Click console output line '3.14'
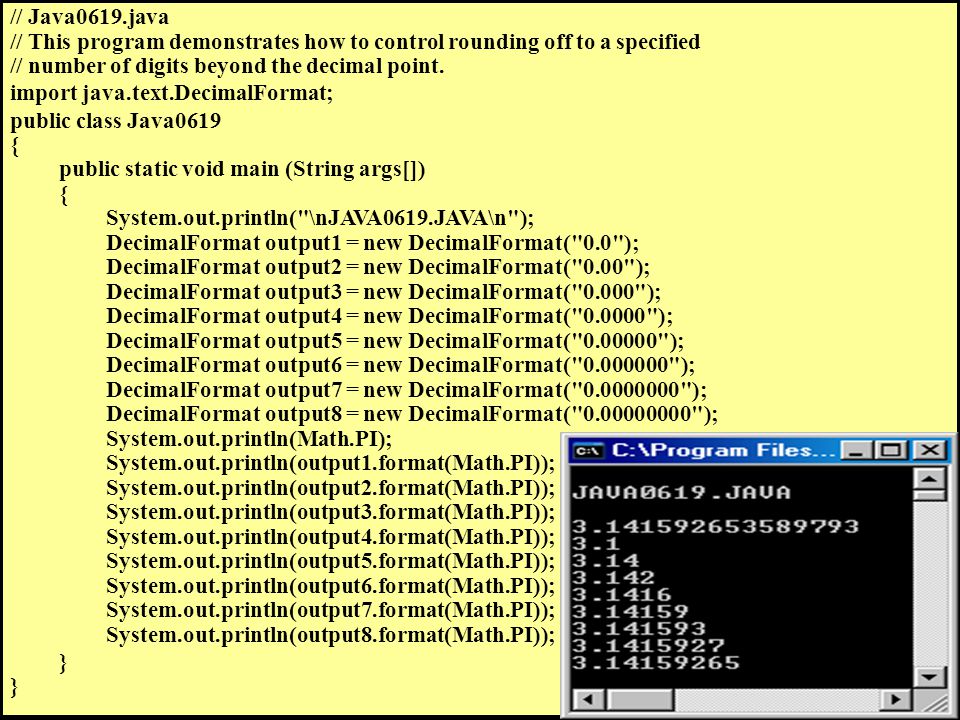Image resolution: width=960 pixels, height=720 pixels. [x=606, y=560]
